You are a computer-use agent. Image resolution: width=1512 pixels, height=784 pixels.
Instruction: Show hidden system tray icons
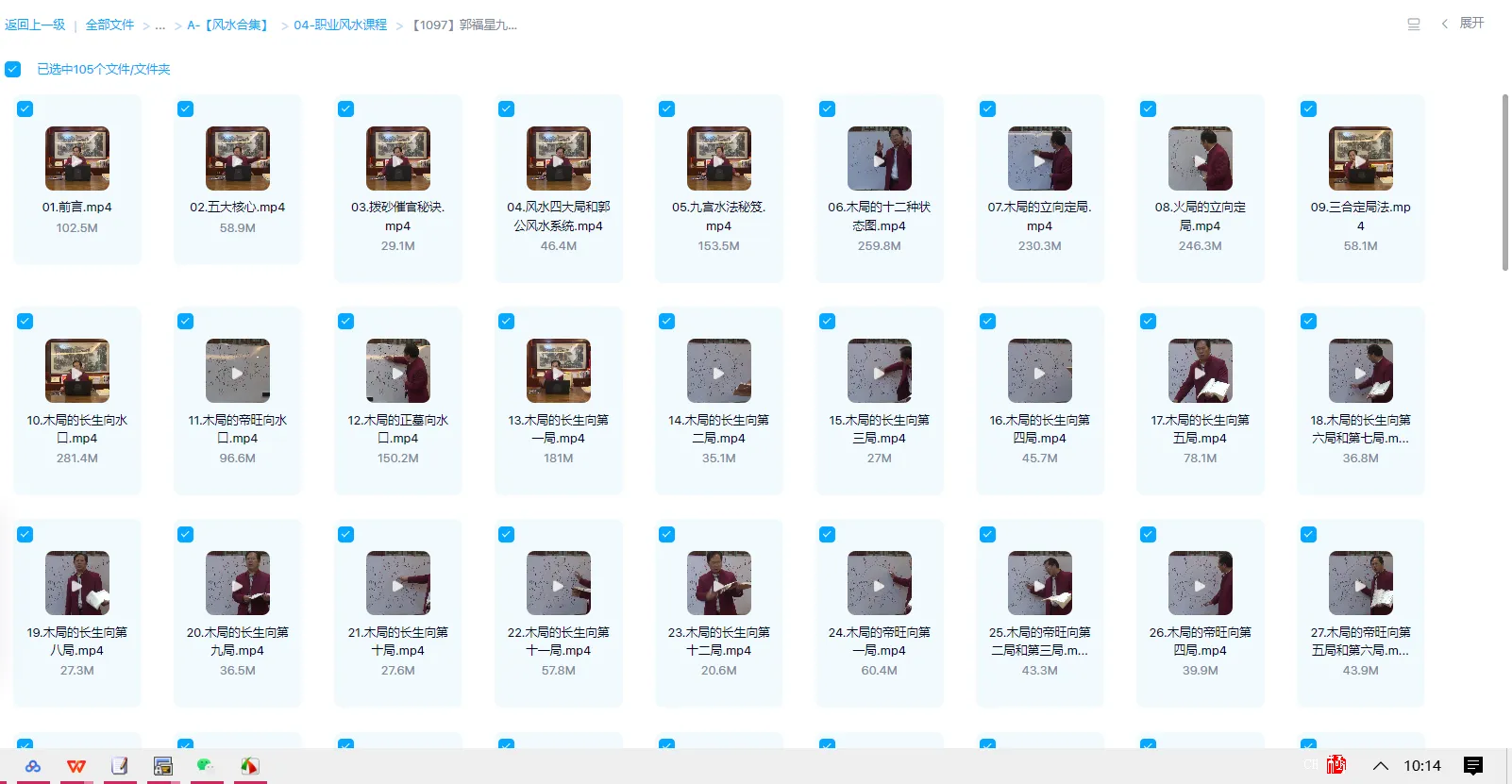tap(1380, 765)
